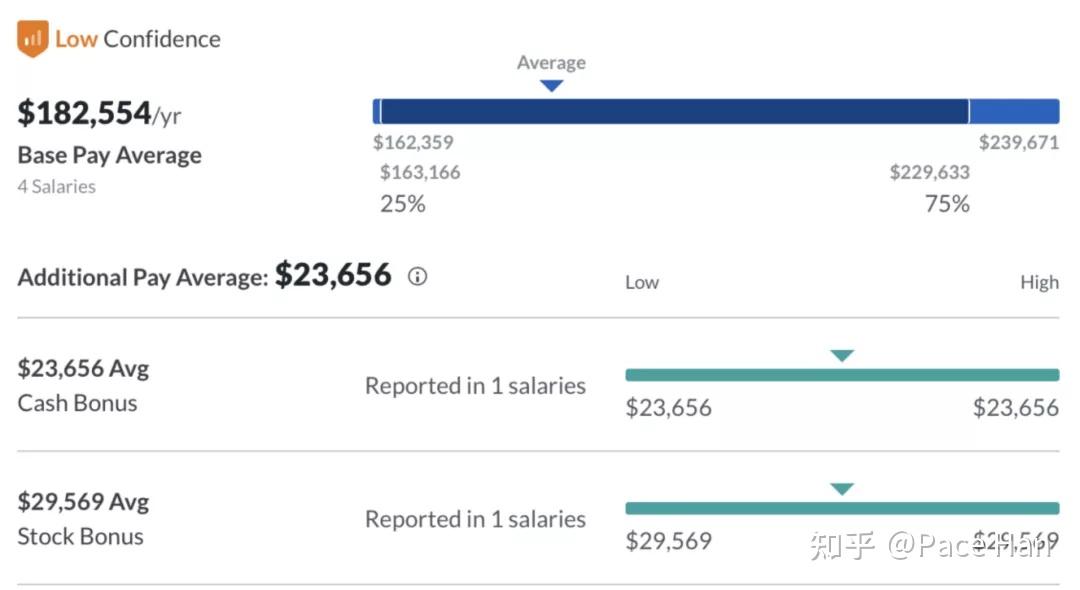Click the Cash Bonus teal triangle marker
The width and height of the screenshot is (1080, 590).
pos(842,355)
